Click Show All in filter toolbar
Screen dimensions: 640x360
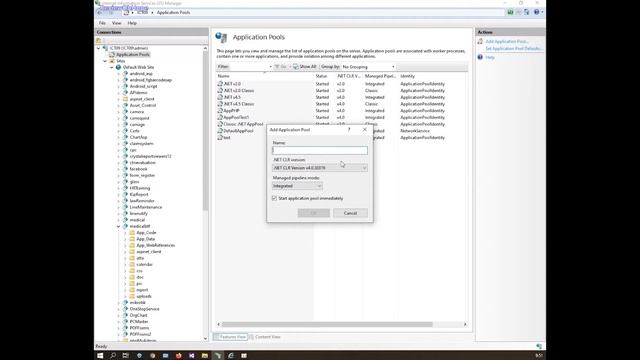pyautogui.click(x=304, y=67)
